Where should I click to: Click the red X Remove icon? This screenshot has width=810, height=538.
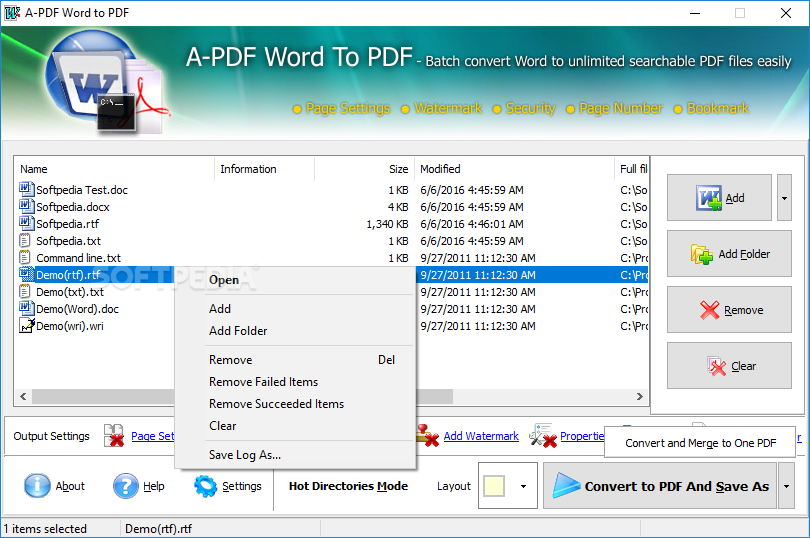(709, 310)
